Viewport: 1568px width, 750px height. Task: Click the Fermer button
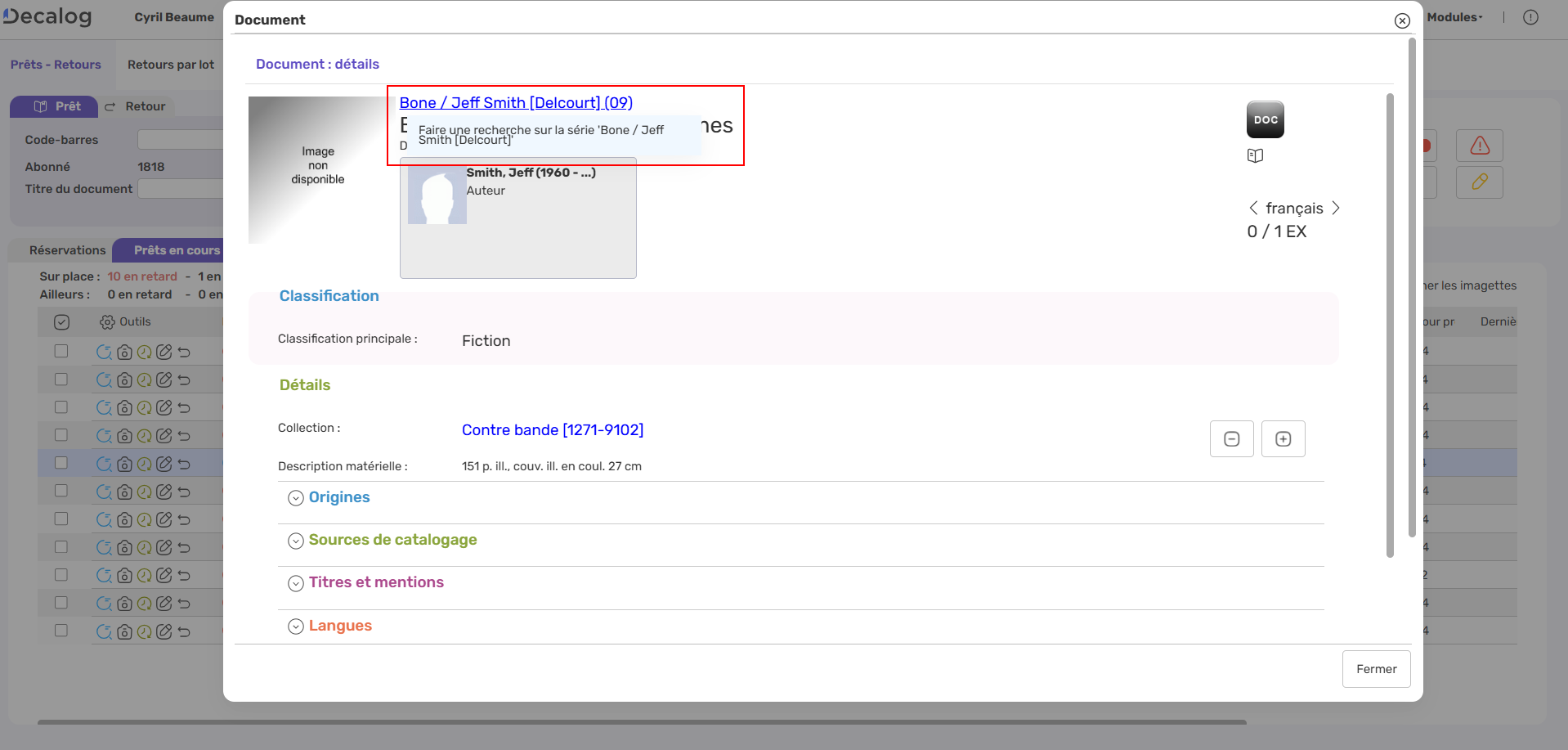coord(1376,669)
